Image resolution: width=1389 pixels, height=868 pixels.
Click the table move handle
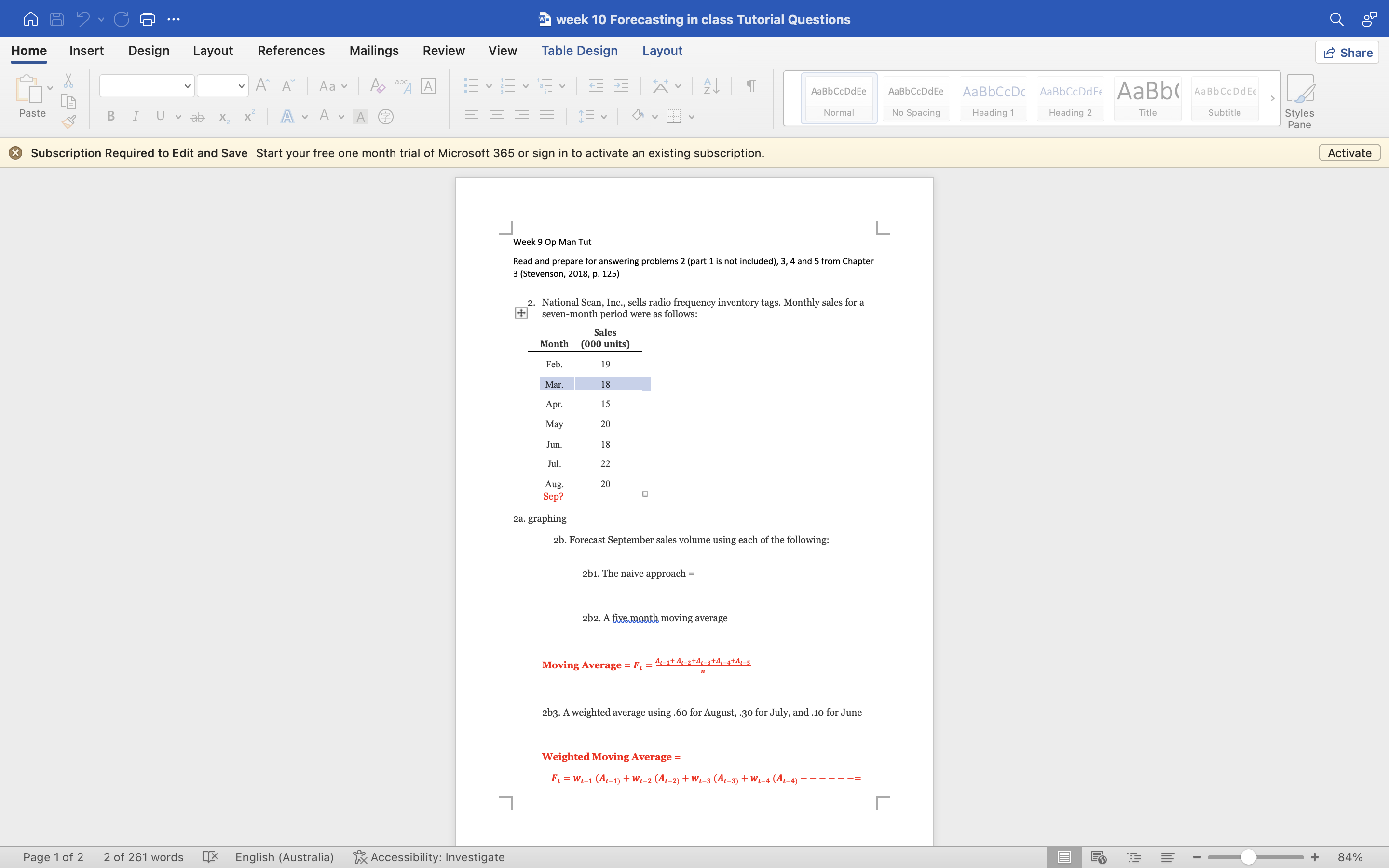click(520, 313)
